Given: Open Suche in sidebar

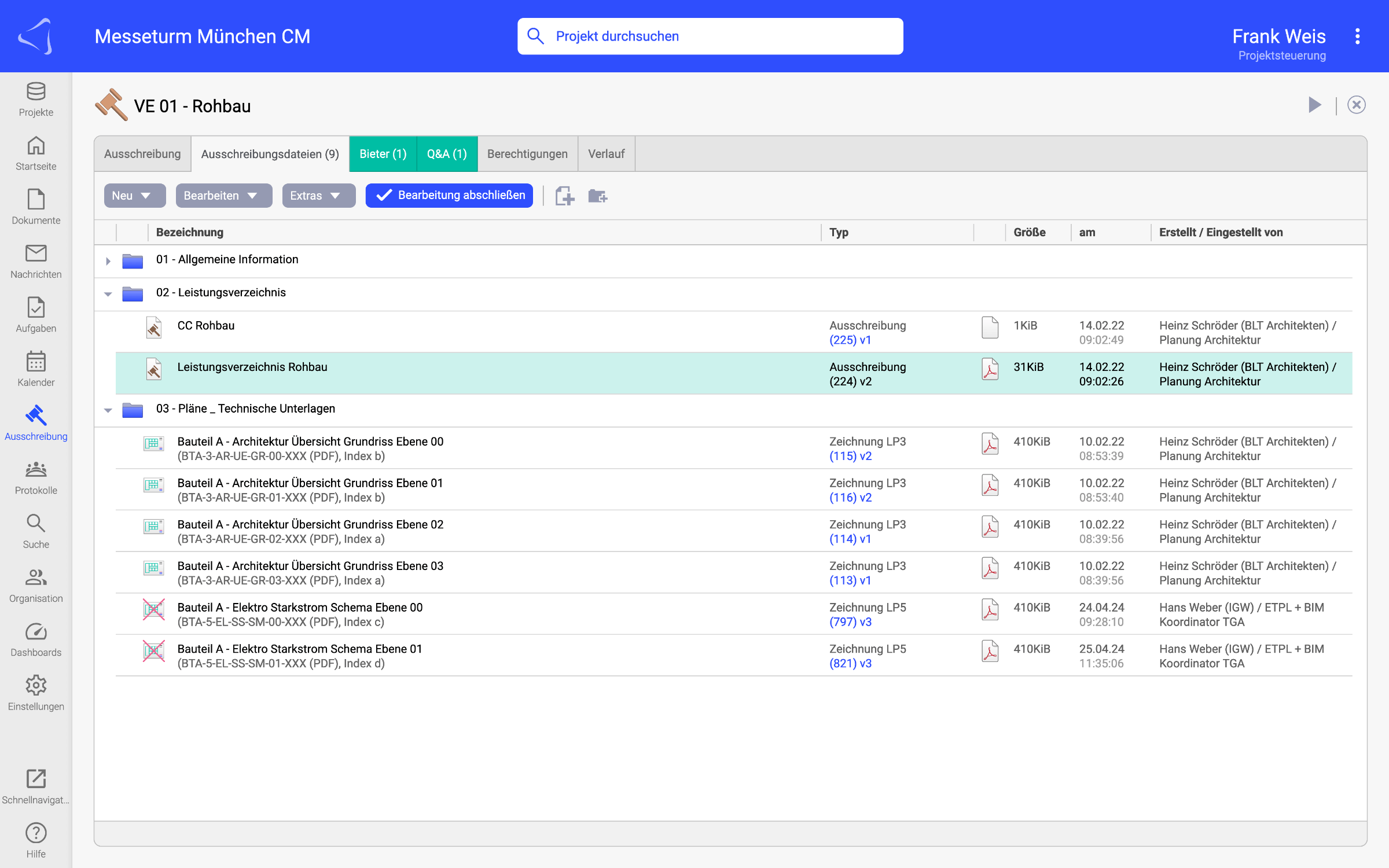Looking at the screenshot, I should [36, 531].
